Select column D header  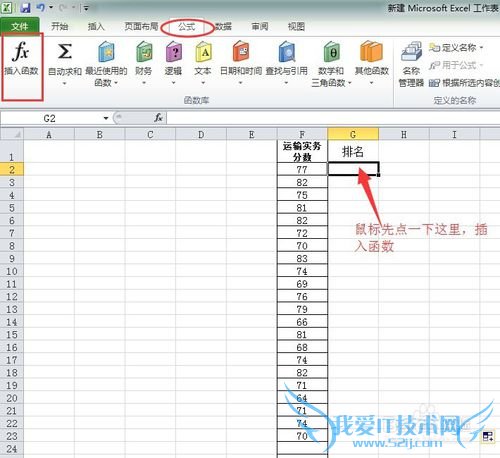(201, 134)
